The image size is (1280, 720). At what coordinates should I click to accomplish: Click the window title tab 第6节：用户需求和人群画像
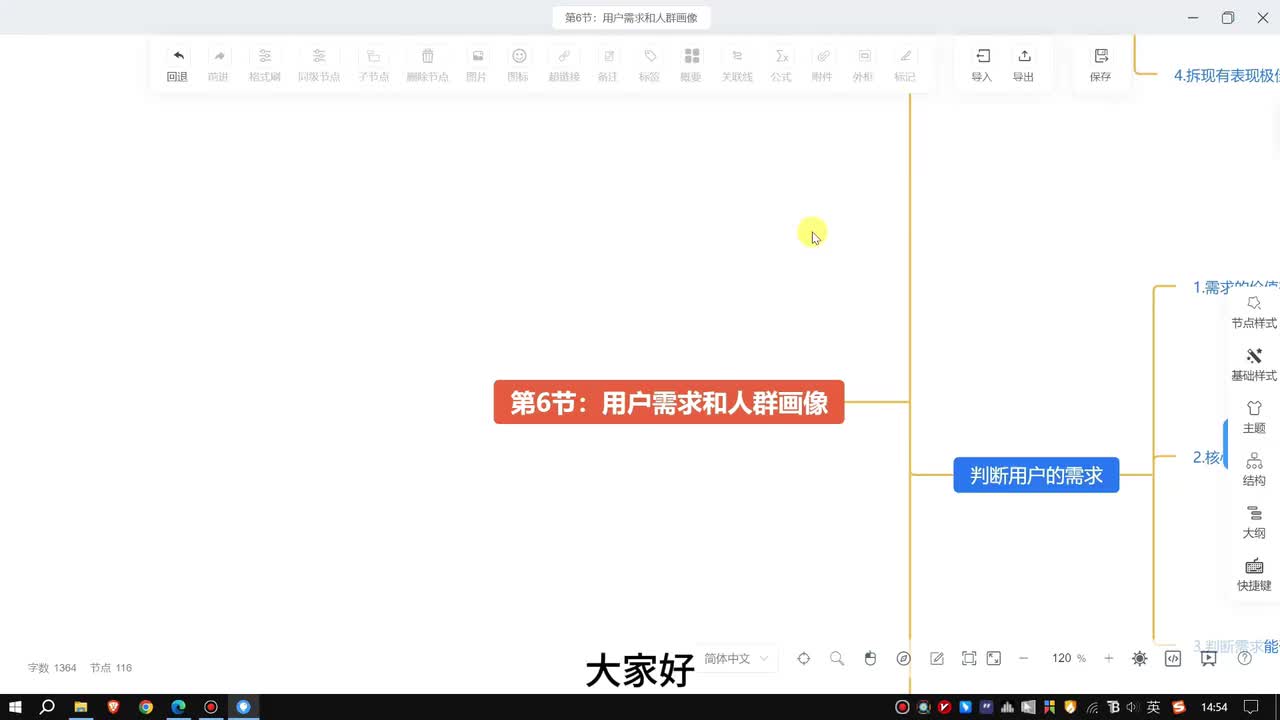[x=631, y=18]
